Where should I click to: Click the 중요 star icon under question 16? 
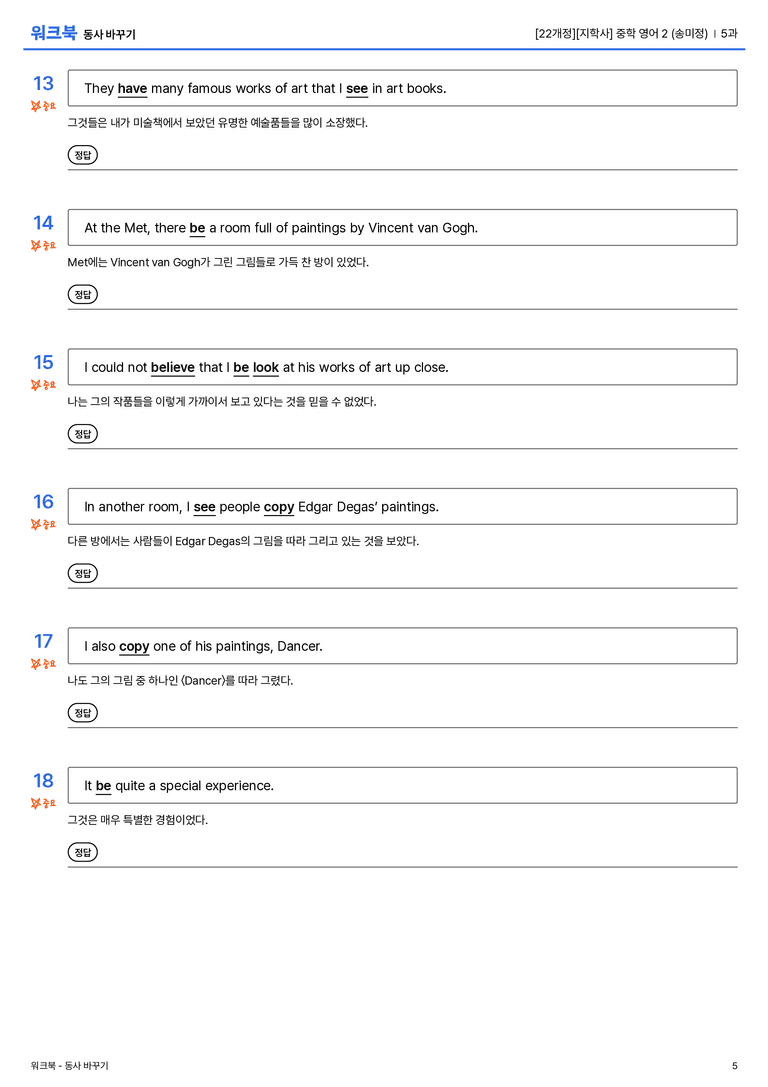(x=43, y=524)
